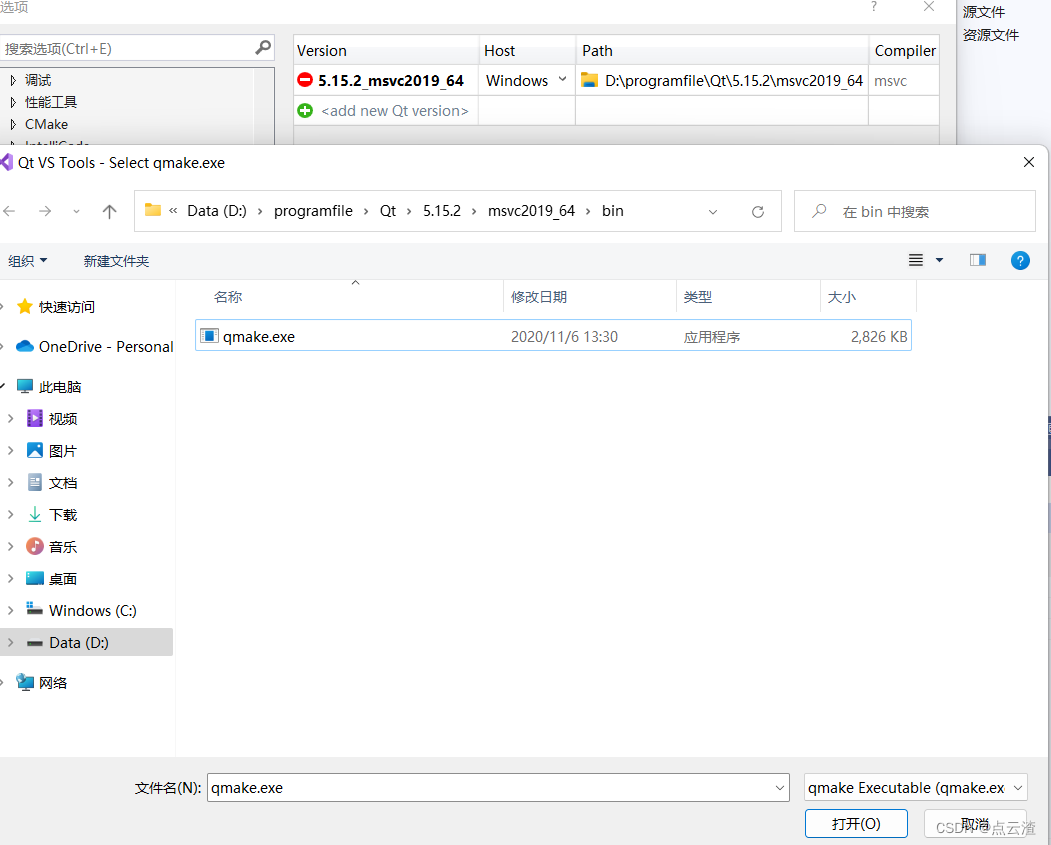Open the Downloads arrow icon
1051x845 pixels.
35,514
